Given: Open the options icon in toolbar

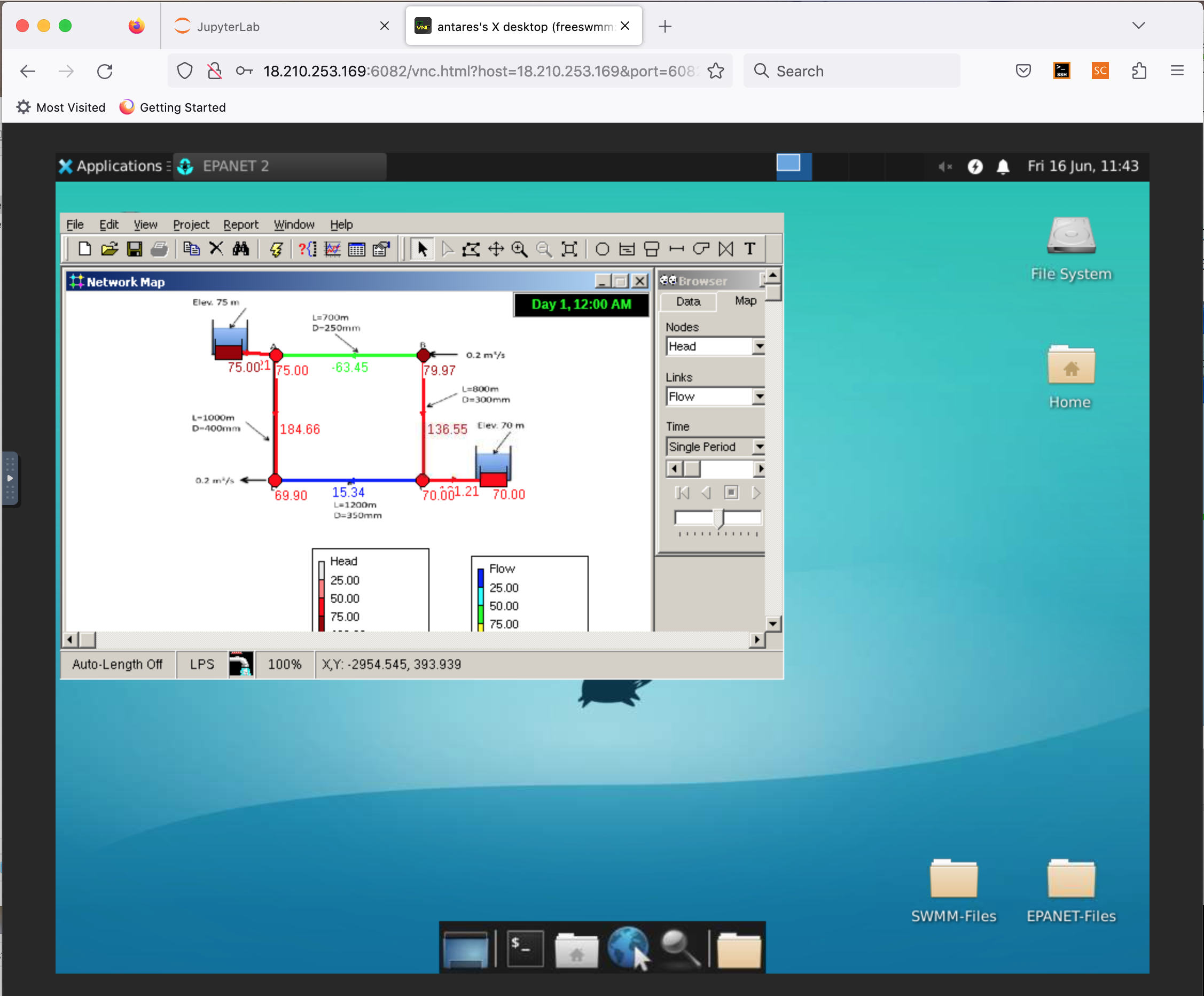Looking at the screenshot, I should tap(381, 249).
